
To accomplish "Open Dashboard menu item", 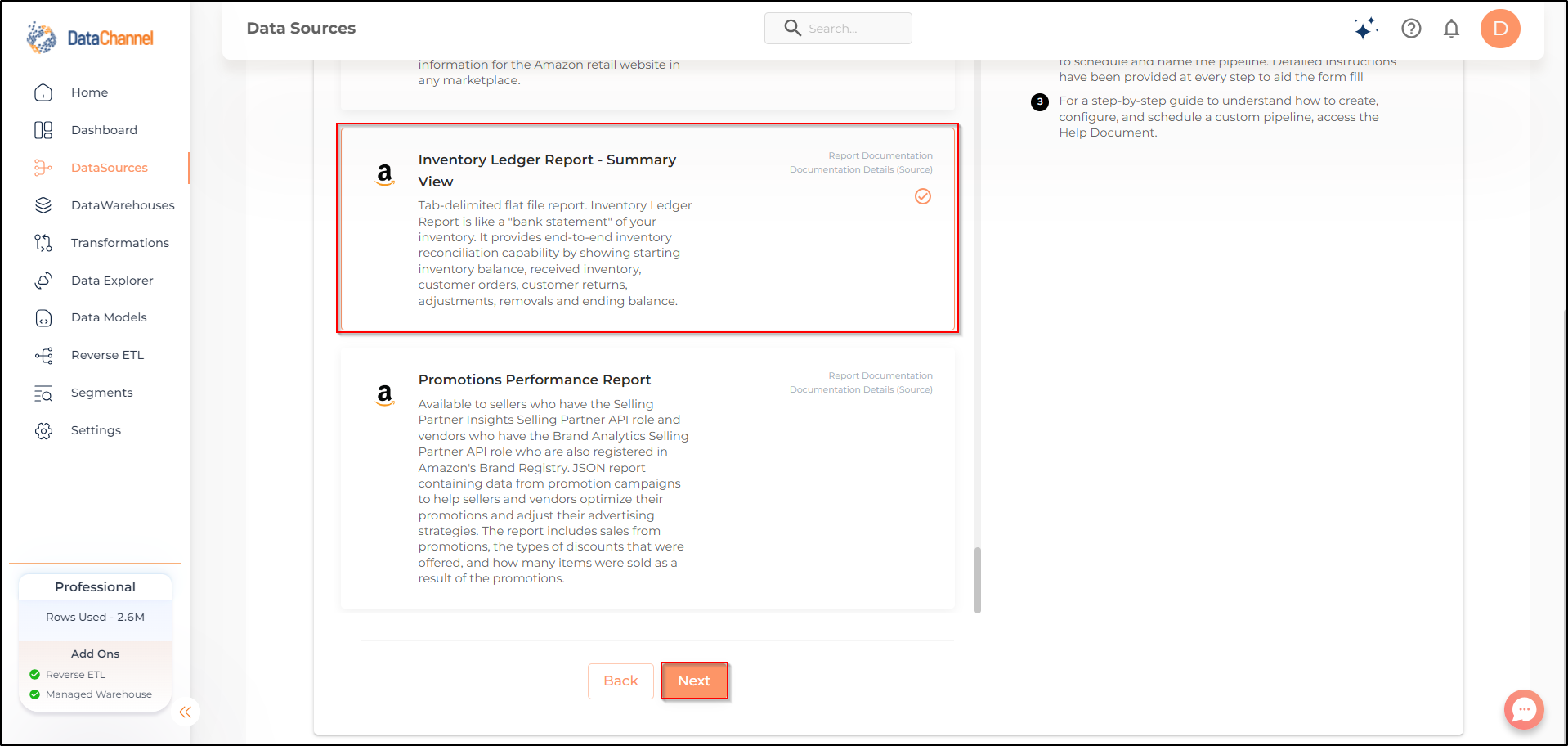I will tap(104, 130).
